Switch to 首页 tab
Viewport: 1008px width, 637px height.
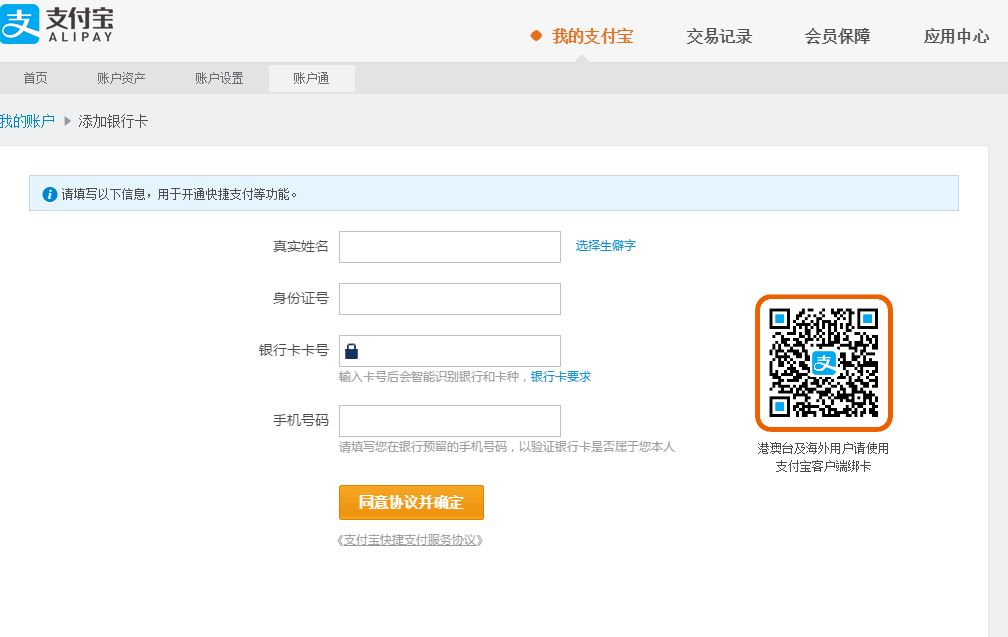[x=35, y=78]
